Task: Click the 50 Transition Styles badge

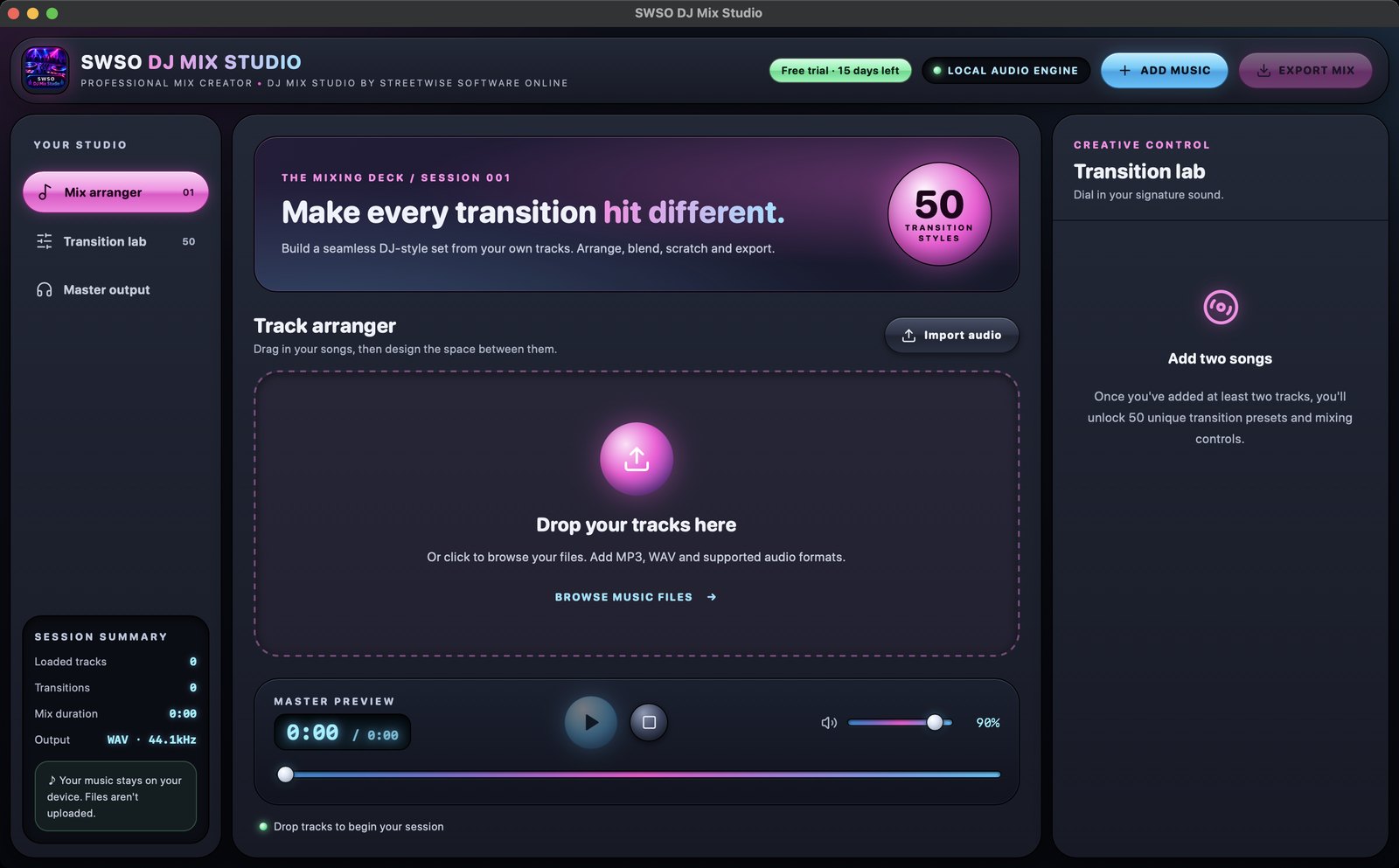Action: tap(939, 214)
